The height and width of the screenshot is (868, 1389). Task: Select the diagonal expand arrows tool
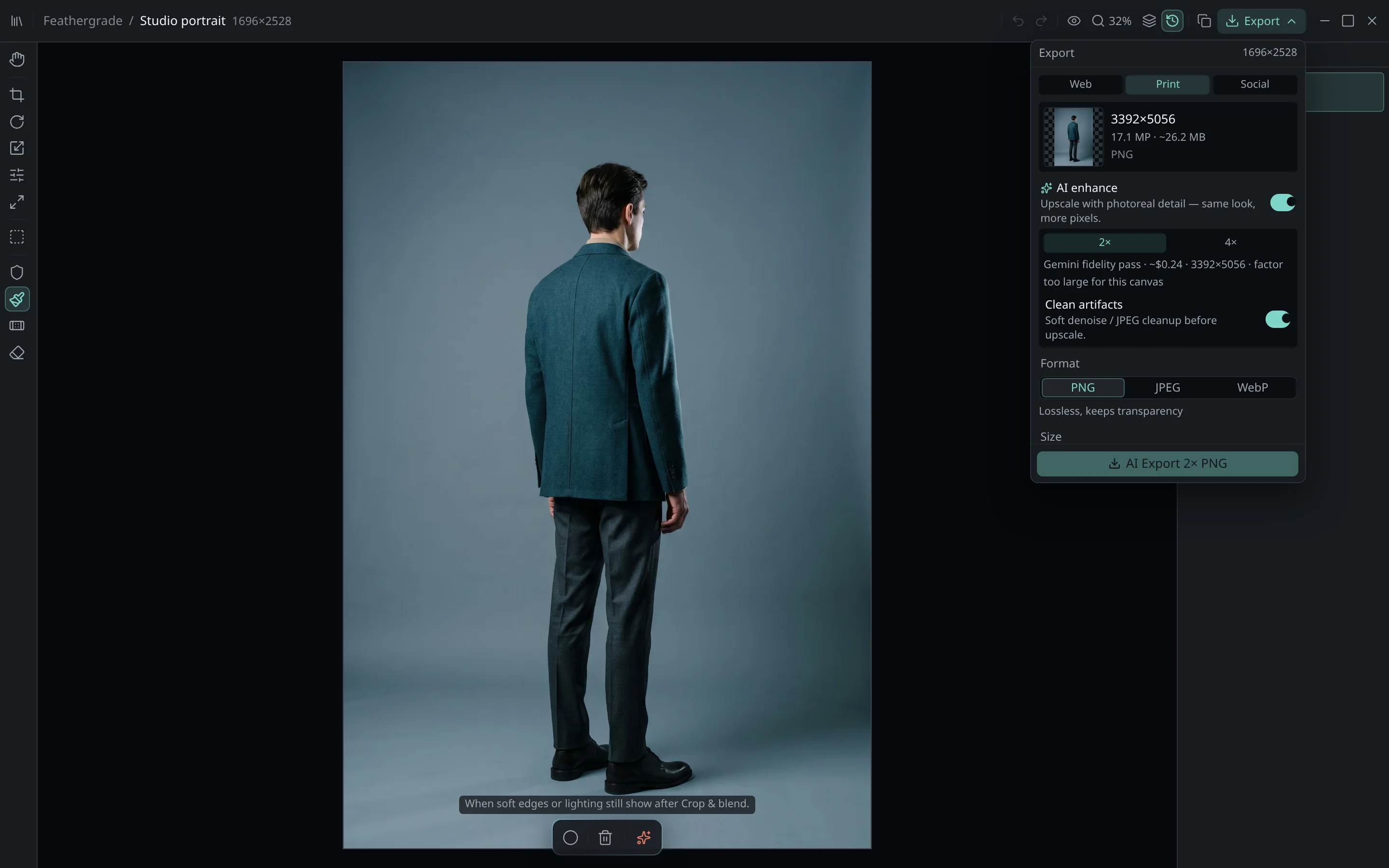click(17, 202)
